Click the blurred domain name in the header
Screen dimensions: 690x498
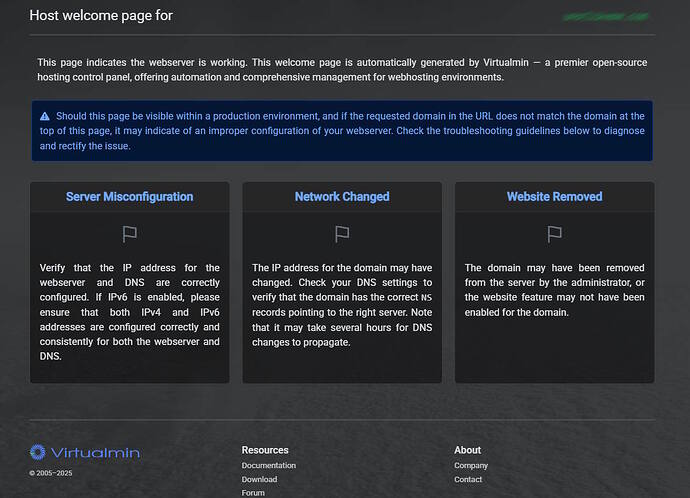pos(604,17)
